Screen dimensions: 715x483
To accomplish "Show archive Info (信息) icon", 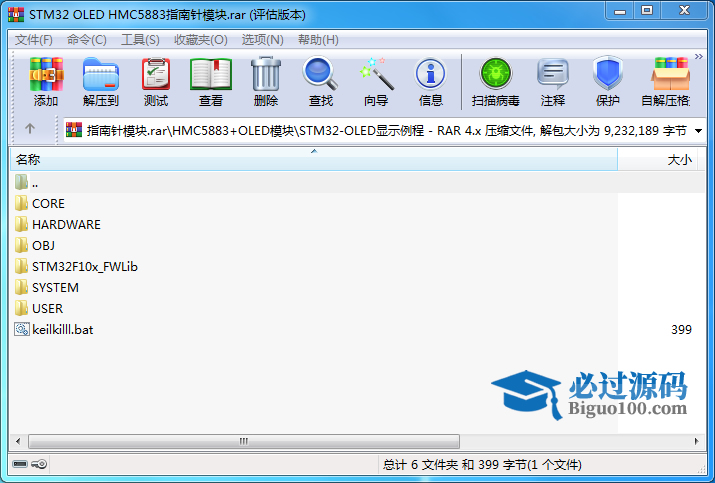I will tap(430, 73).
